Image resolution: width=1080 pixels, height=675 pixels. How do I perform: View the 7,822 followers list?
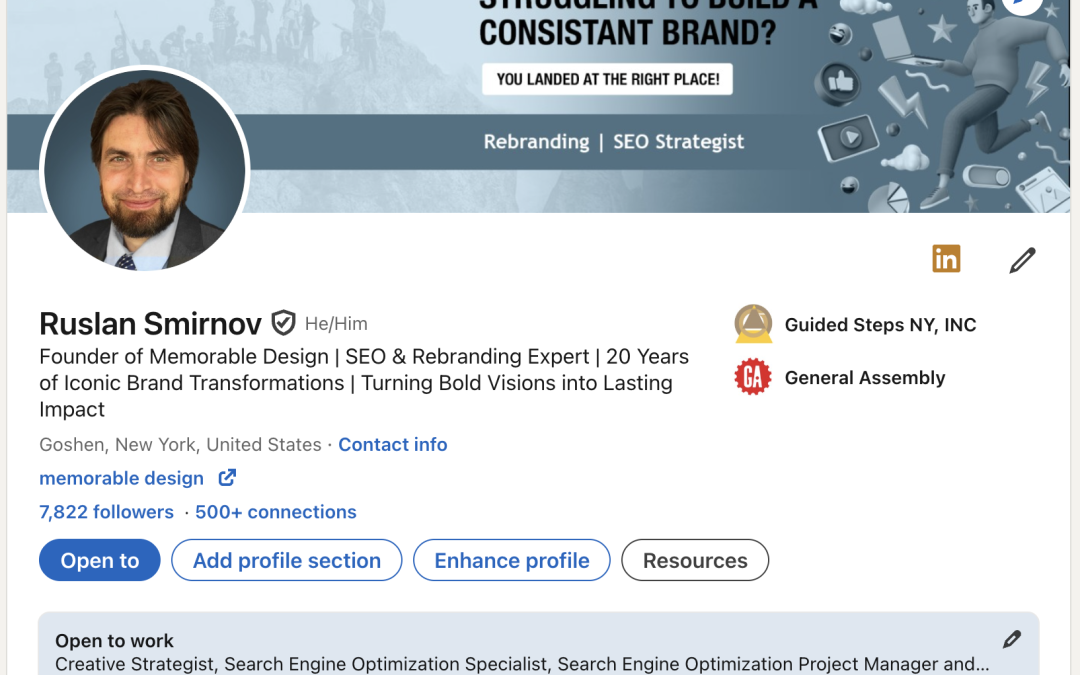[x=106, y=512]
